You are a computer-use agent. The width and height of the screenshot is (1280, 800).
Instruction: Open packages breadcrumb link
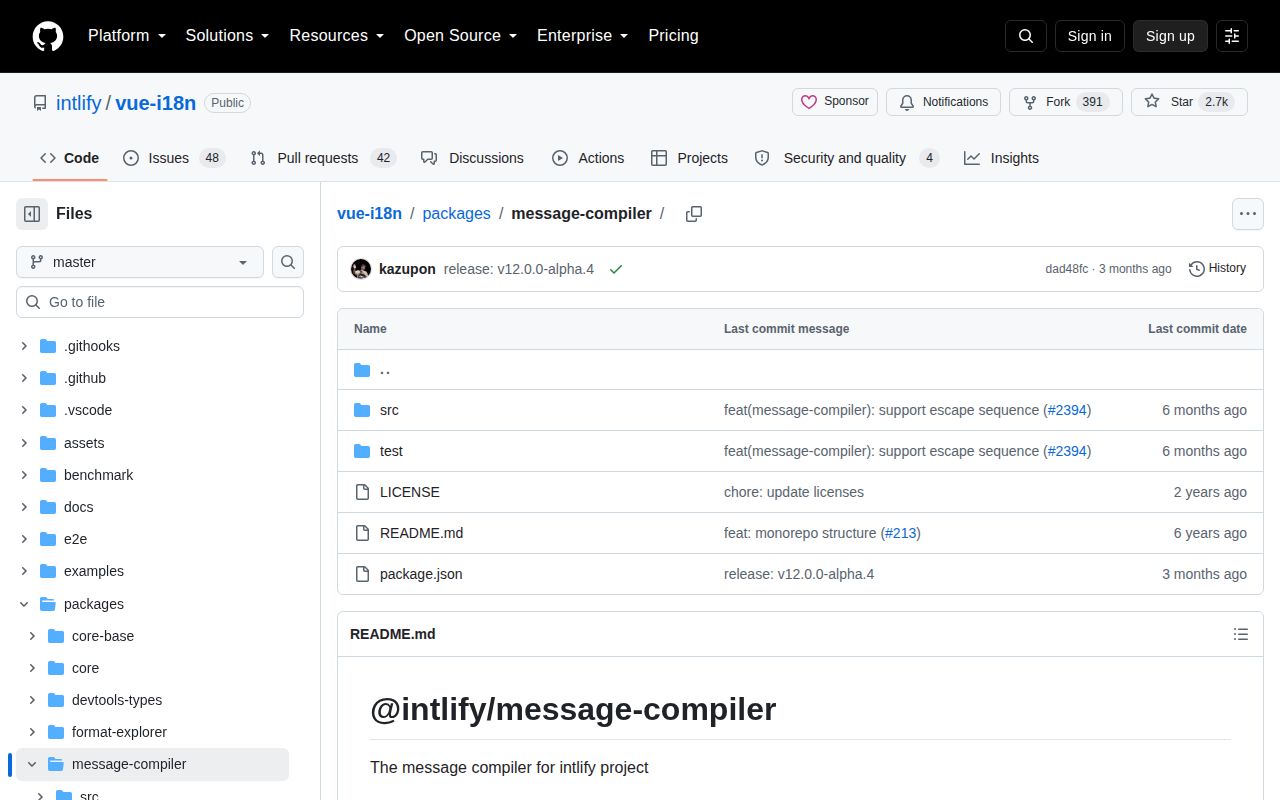(456, 214)
